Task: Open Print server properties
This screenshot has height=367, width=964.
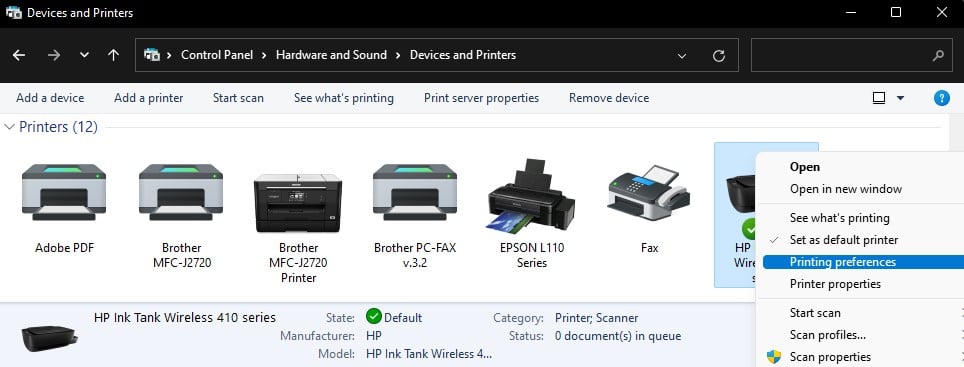Action: (x=481, y=98)
